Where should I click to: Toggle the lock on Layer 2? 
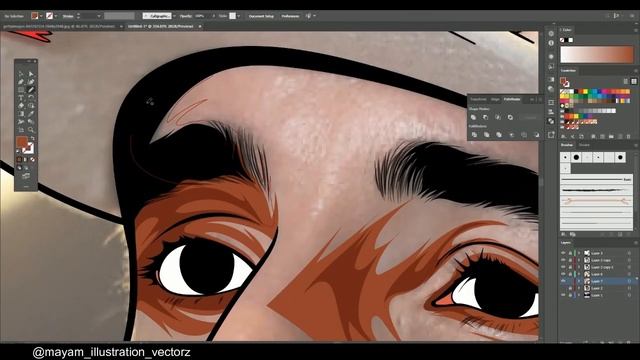click(x=570, y=288)
